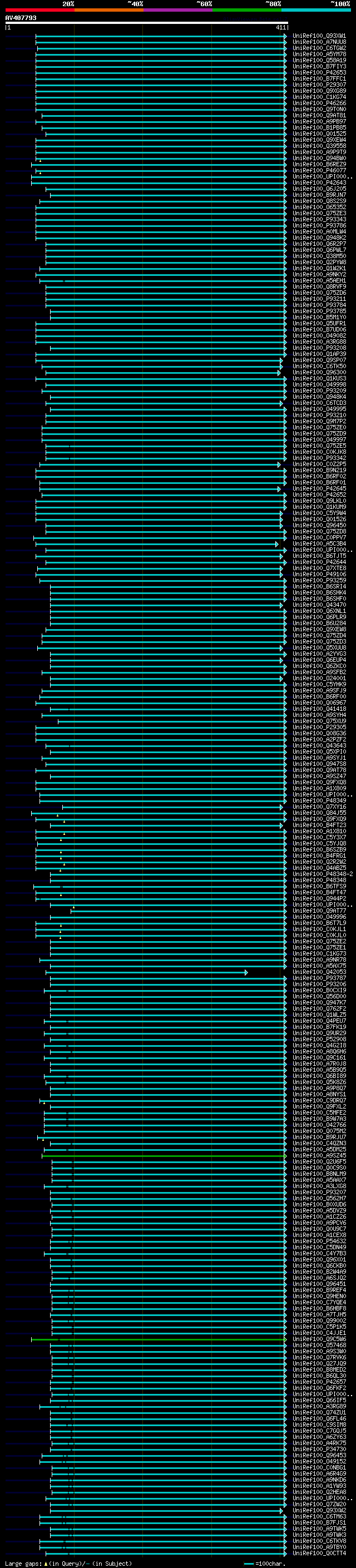This screenshot has width=356, height=1568.
Task: Select hit label UniRef100_Q93XW2
Action: point(319,1511)
